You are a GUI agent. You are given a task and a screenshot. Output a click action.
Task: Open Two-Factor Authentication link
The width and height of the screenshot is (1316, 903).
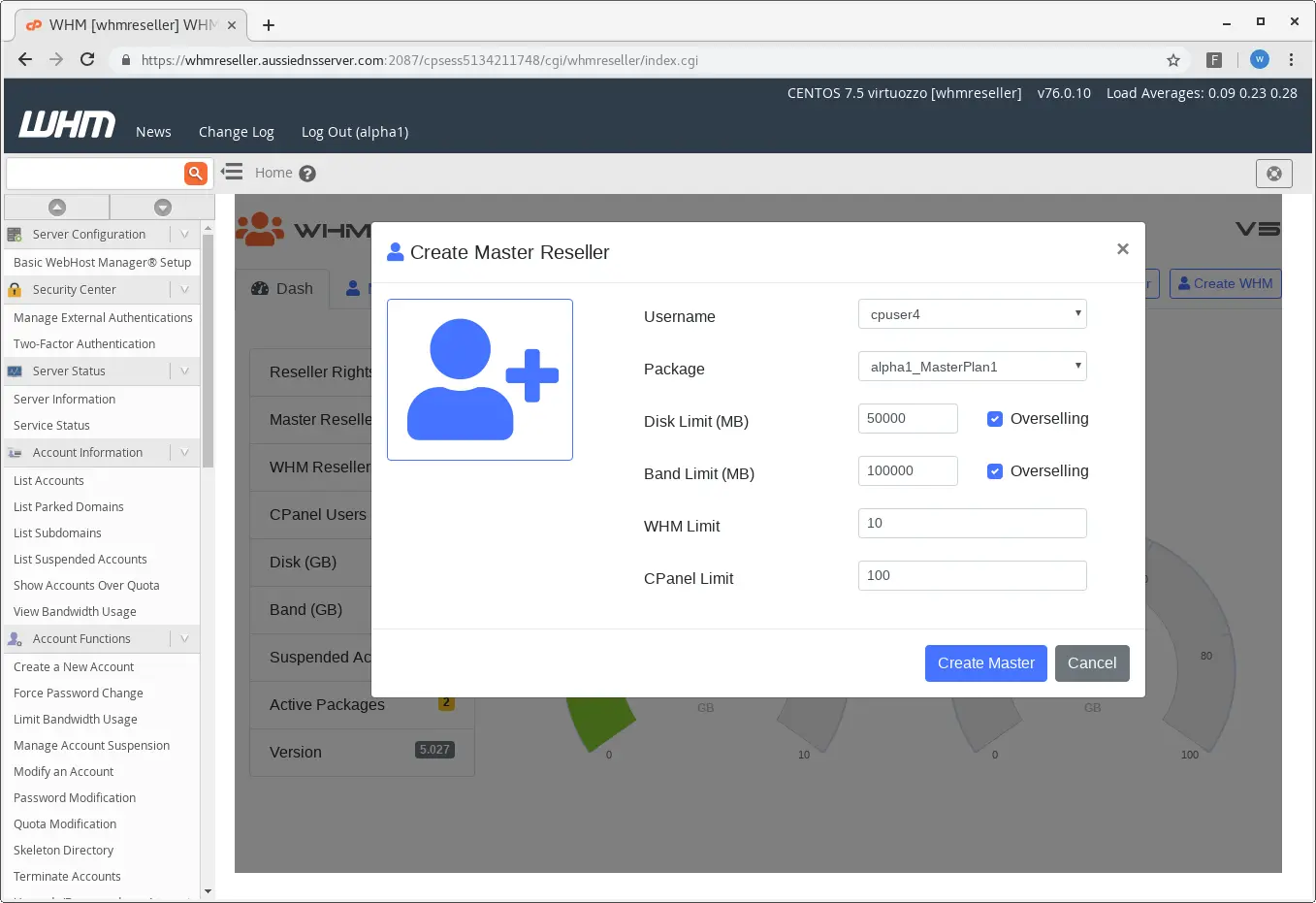pyautogui.click(x=84, y=344)
